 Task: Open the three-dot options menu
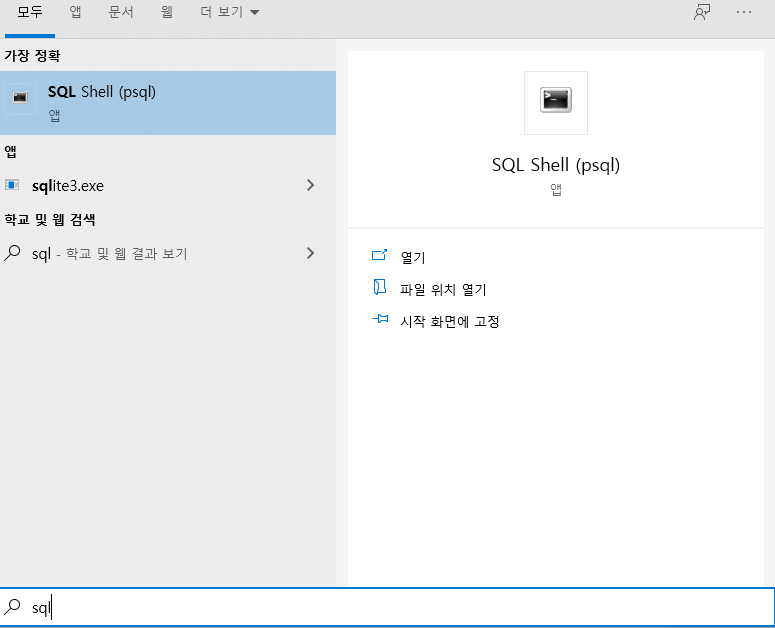(744, 12)
